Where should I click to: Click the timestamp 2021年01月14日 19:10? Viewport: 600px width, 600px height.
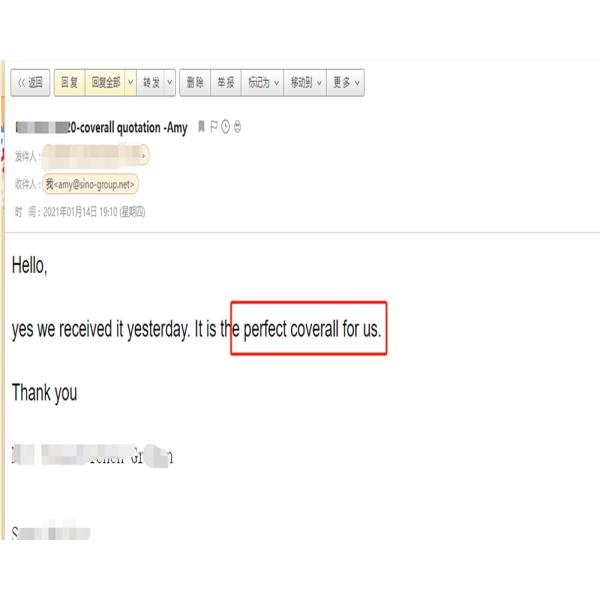(80, 212)
